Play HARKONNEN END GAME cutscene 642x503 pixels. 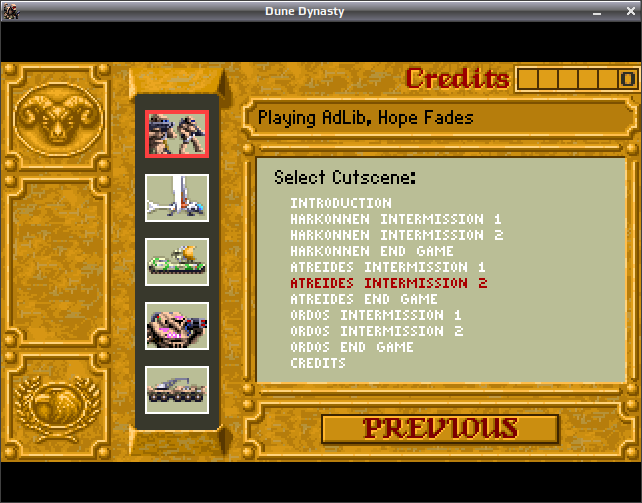tap(372, 251)
